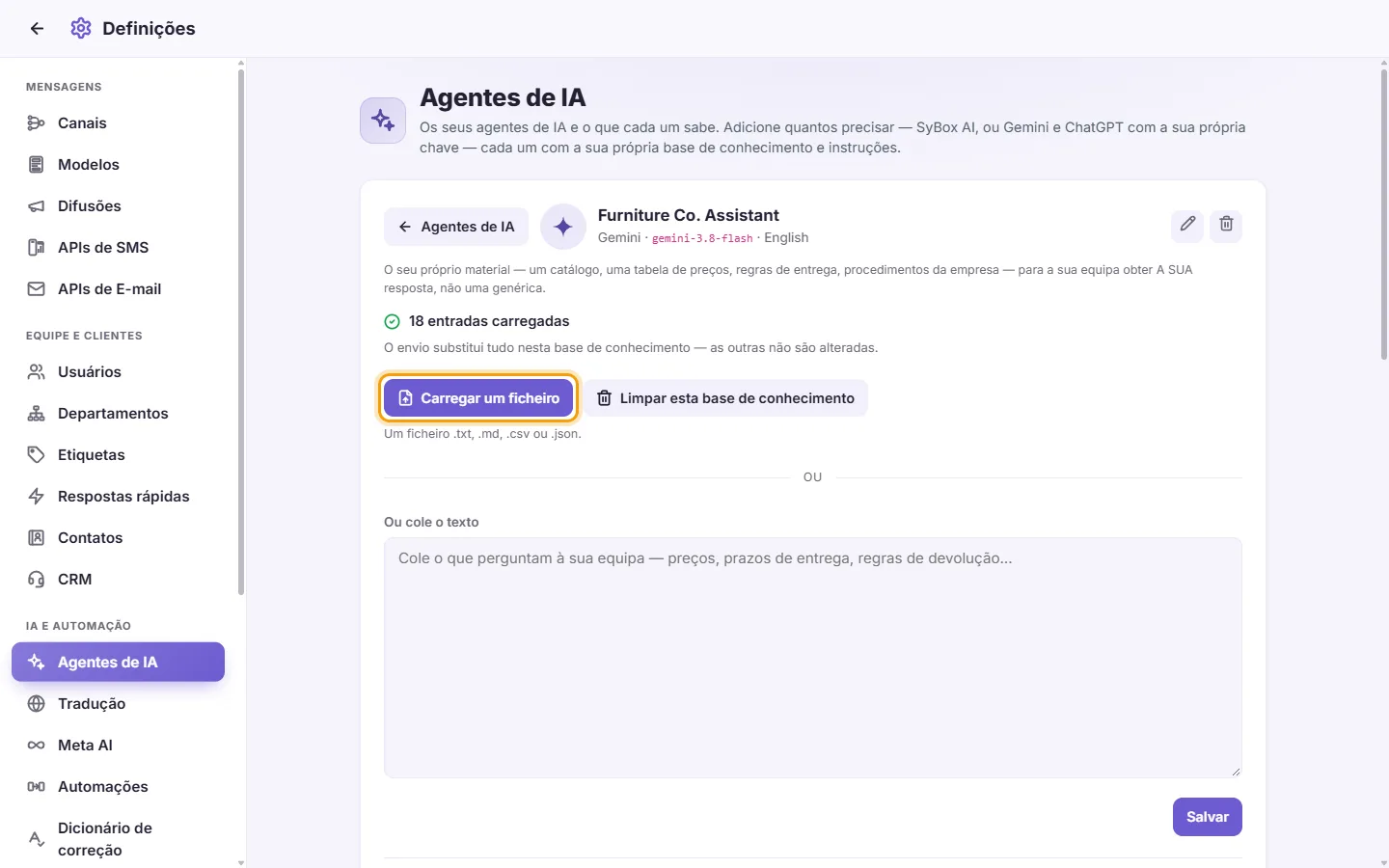Go to Difusões settings
The width and height of the screenshot is (1389, 868).
point(118,206)
